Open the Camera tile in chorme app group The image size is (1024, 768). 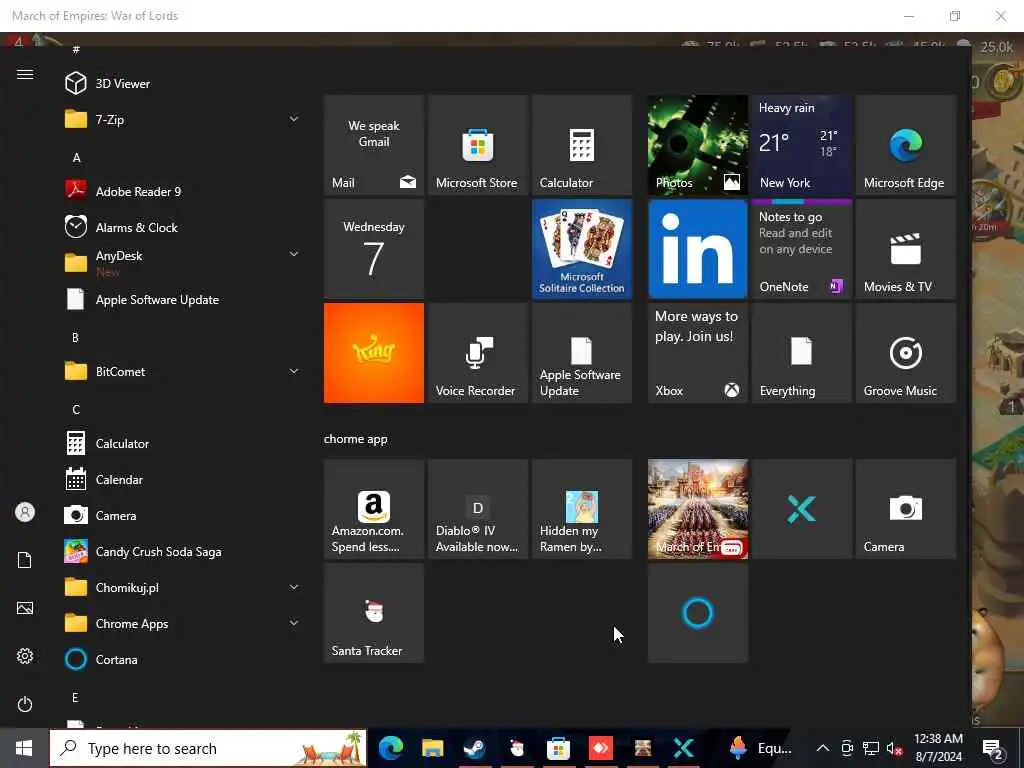pos(906,509)
